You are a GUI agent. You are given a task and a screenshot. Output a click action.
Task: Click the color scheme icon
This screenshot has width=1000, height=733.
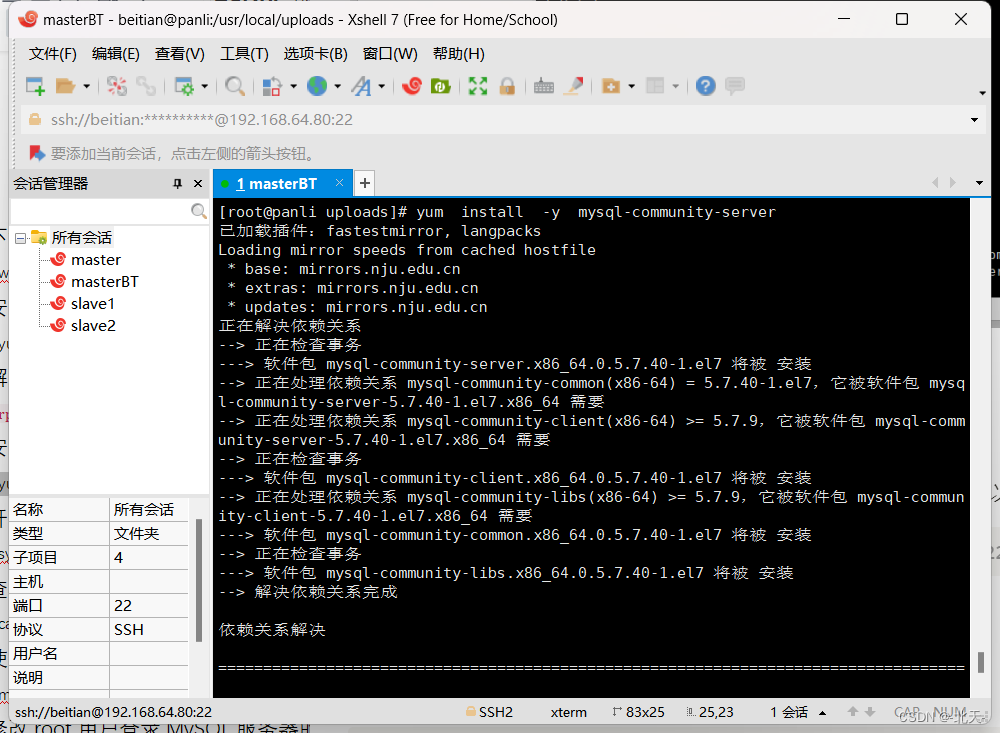click(x=272, y=85)
